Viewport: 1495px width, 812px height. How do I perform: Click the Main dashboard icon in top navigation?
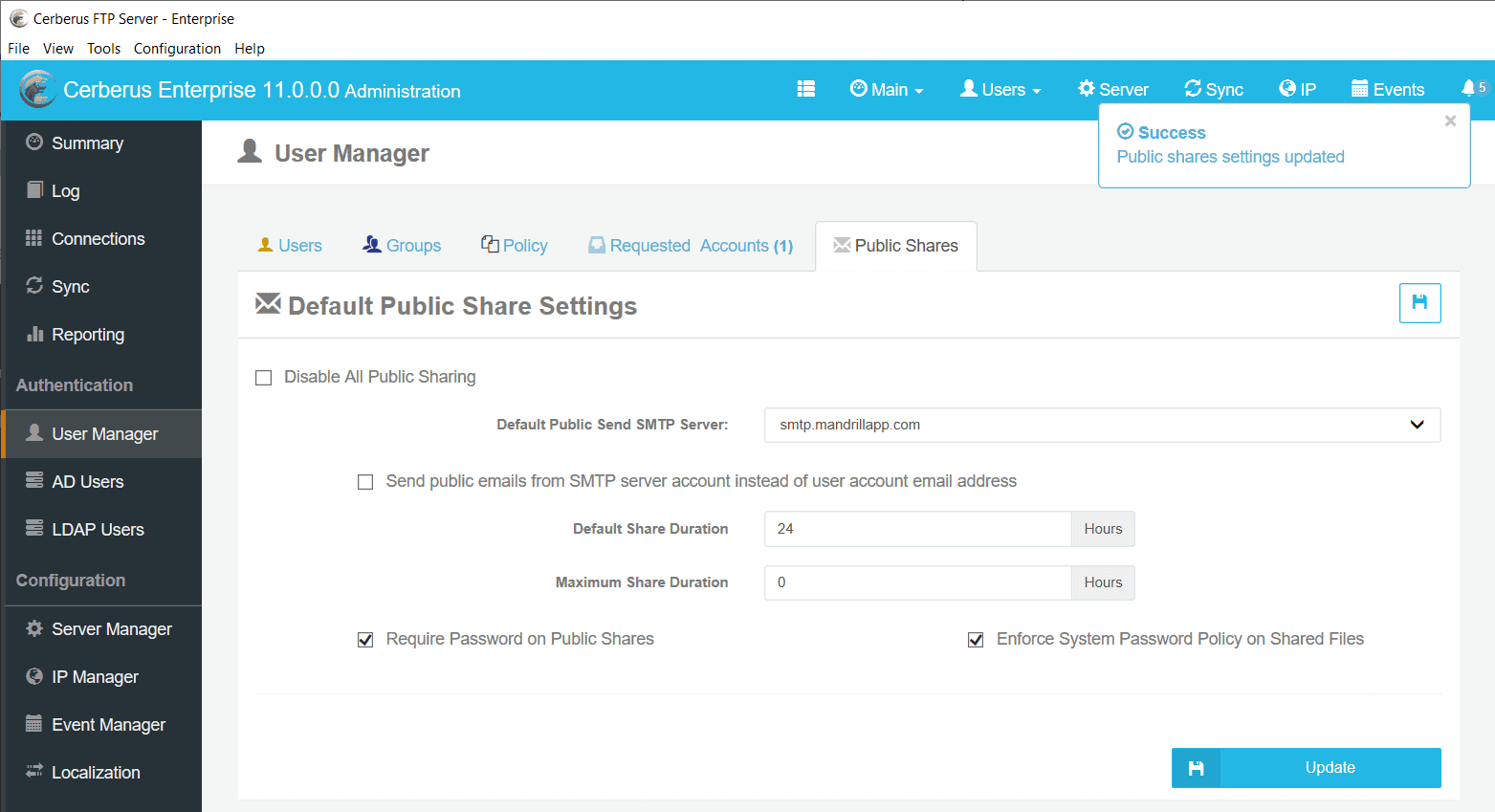tap(859, 88)
